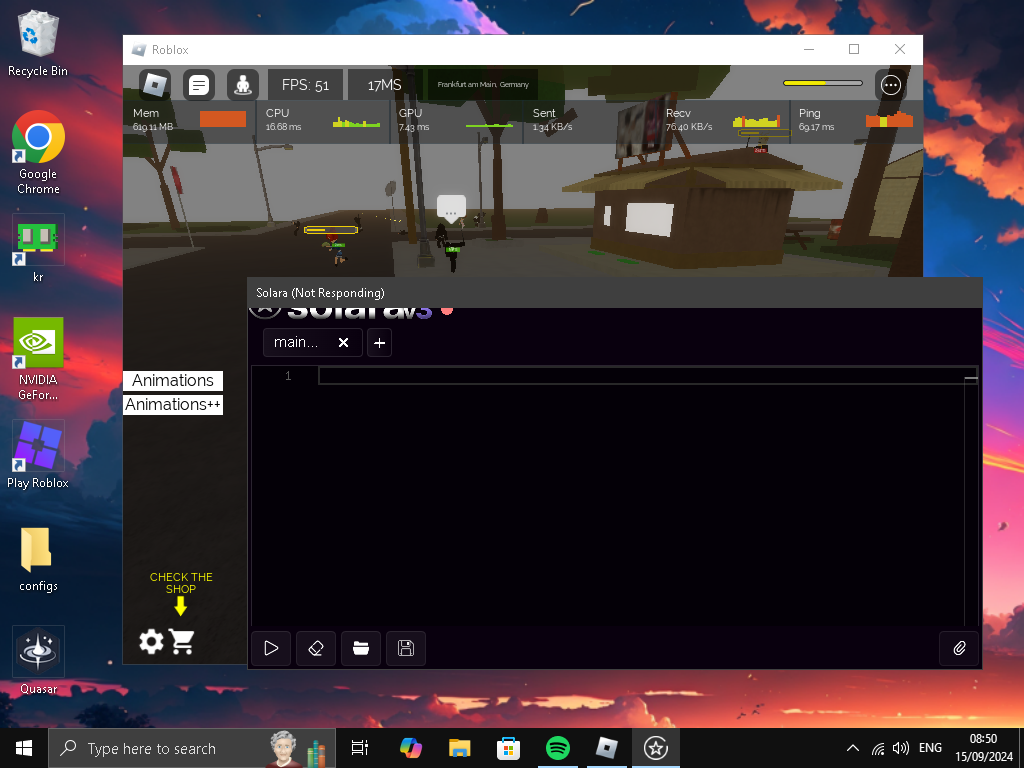Open the Play Roblox desktop shortcut
This screenshot has width=1024, height=768.
38,455
